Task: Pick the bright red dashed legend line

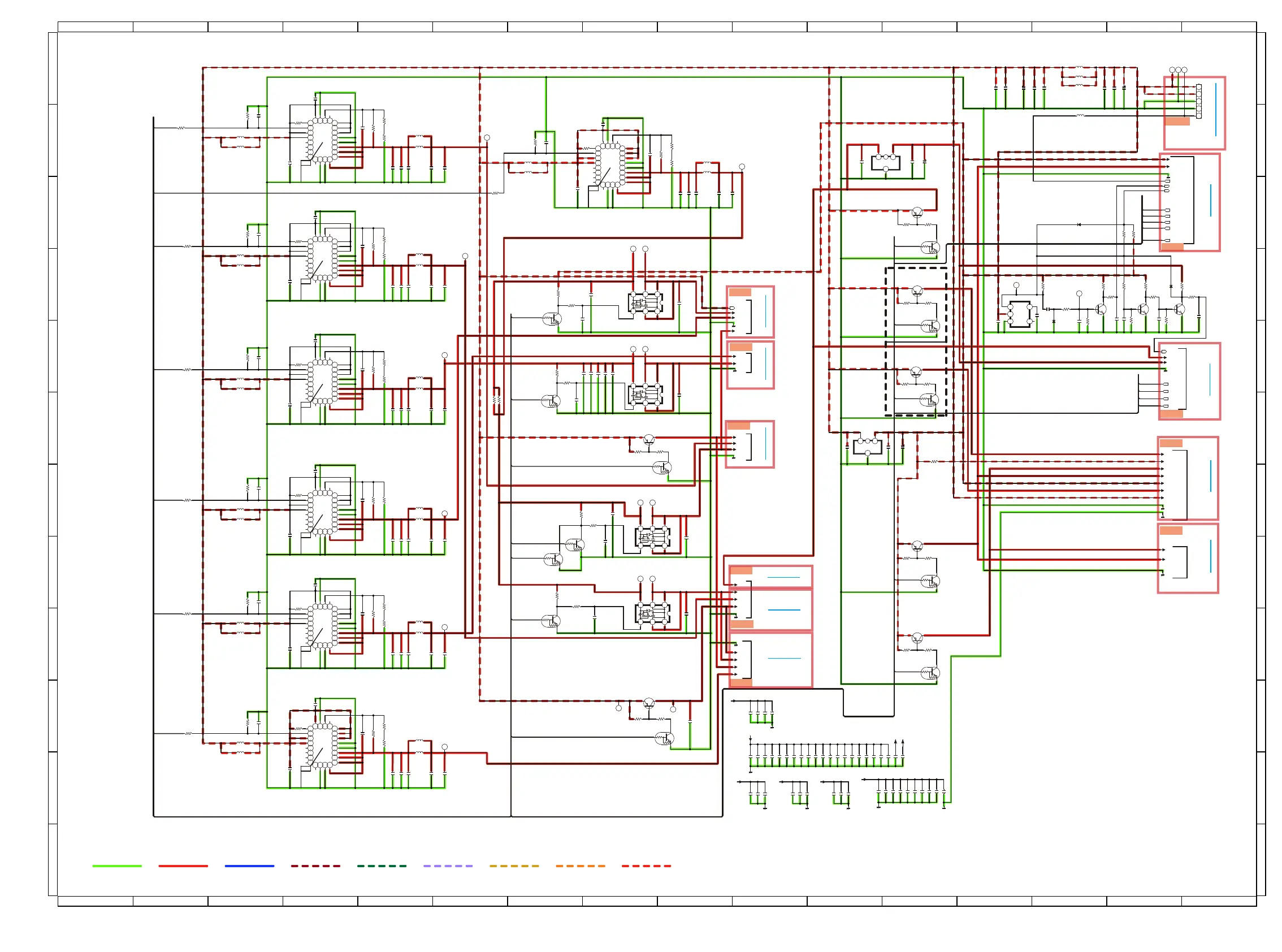Action: [x=647, y=866]
